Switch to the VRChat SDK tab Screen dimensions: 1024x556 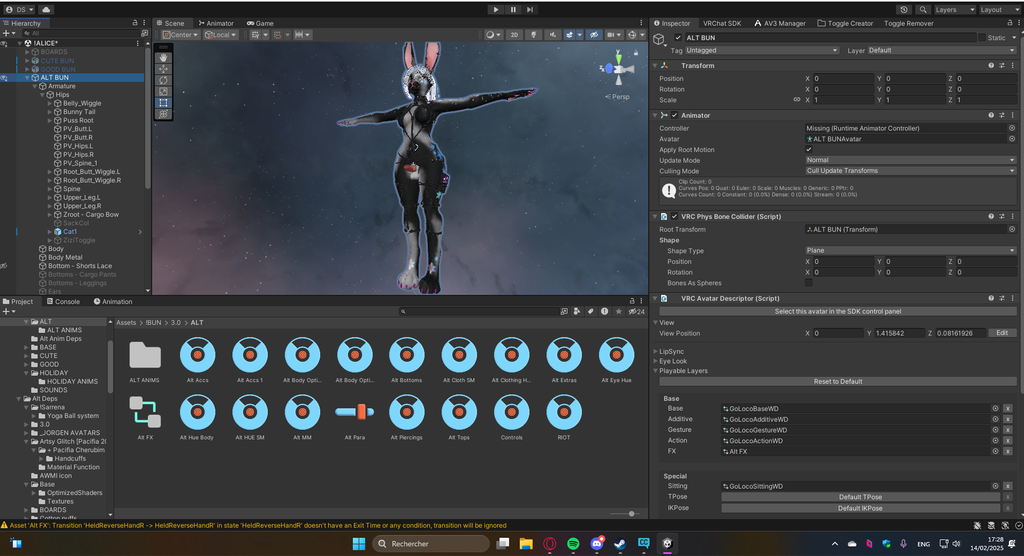721,23
